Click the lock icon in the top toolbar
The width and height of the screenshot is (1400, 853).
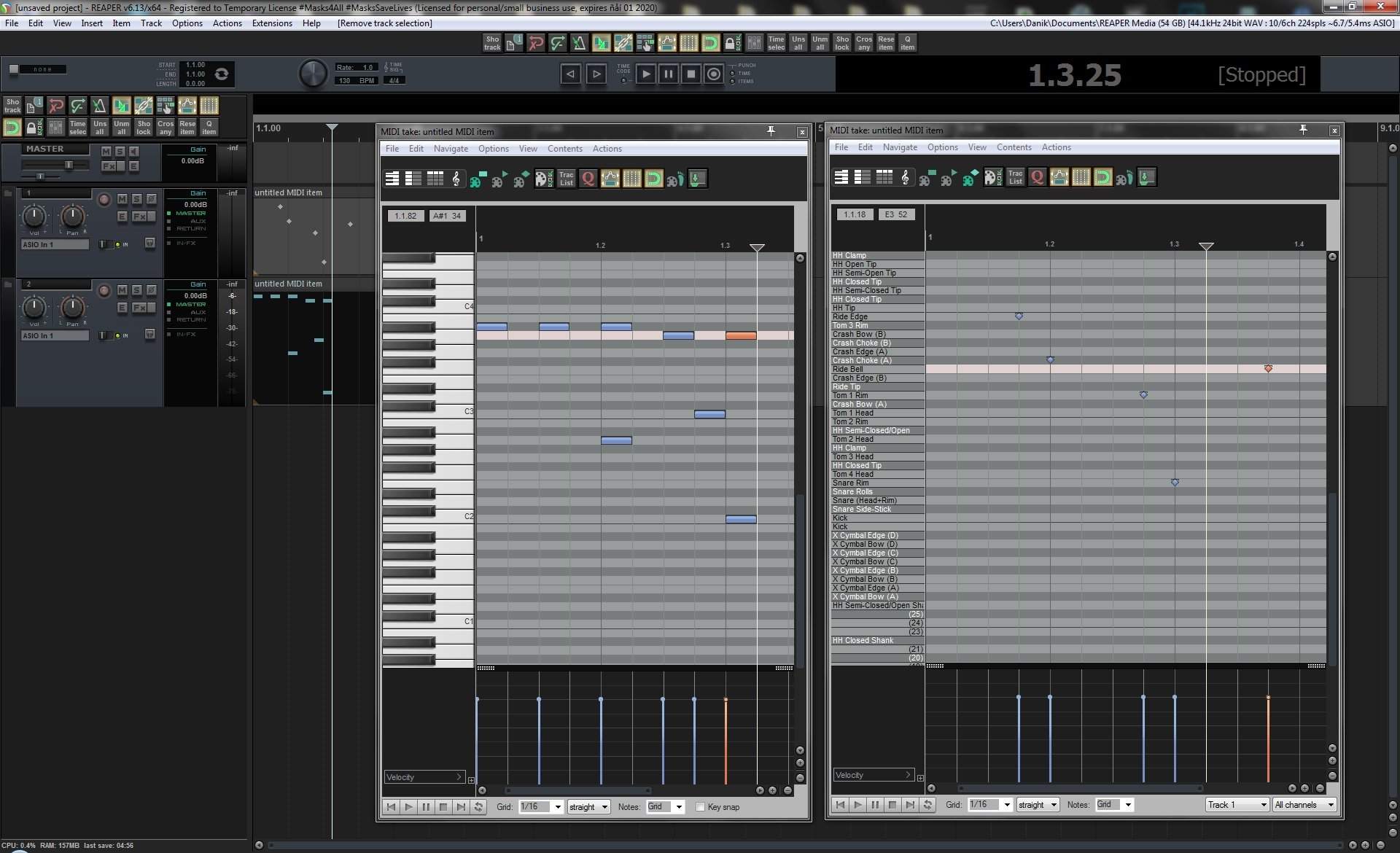tap(732, 43)
